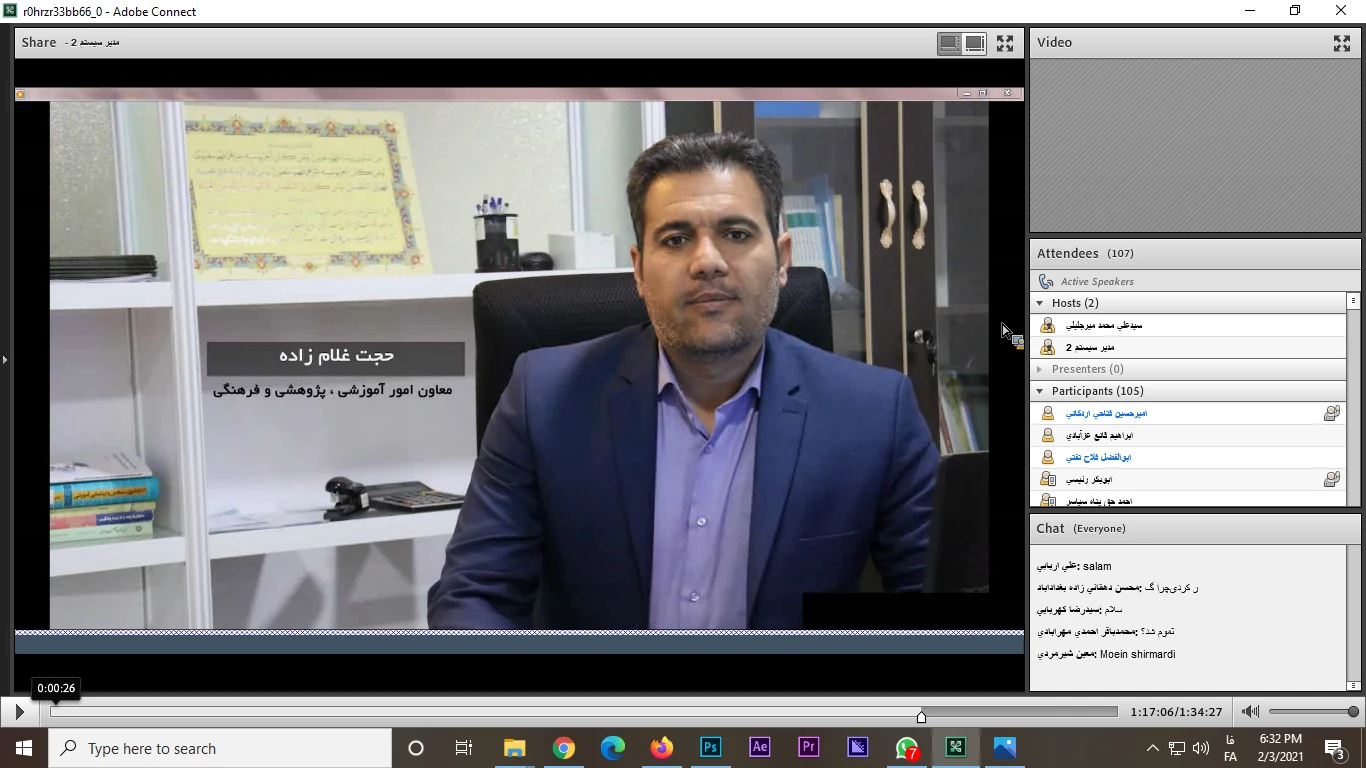Image resolution: width=1366 pixels, height=768 pixels.
Task: Expand the Presenters (0) group
Action: click(1040, 369)
